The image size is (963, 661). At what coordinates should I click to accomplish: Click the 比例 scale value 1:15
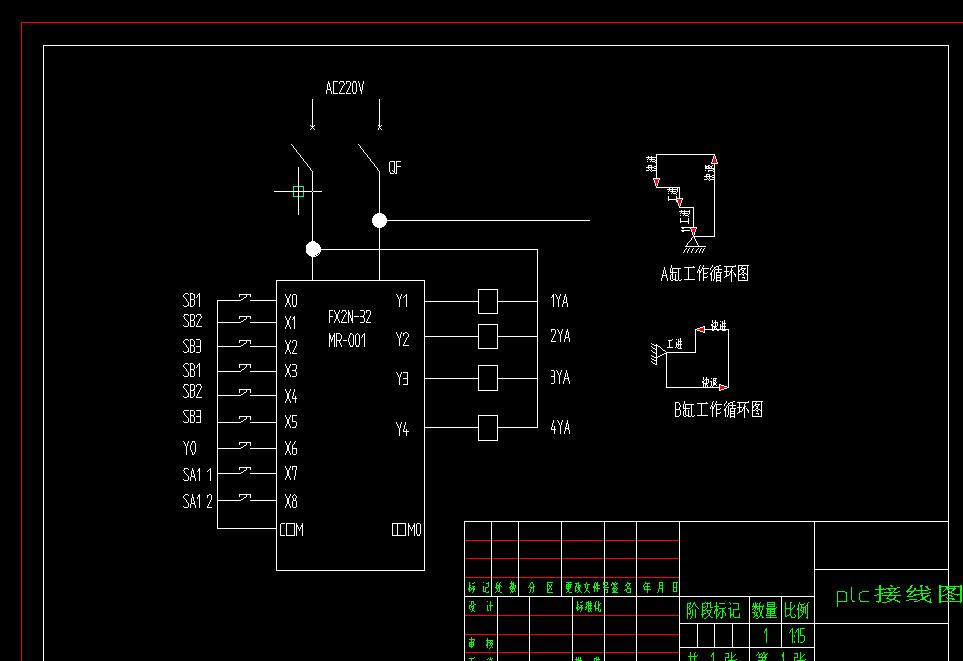797,635
